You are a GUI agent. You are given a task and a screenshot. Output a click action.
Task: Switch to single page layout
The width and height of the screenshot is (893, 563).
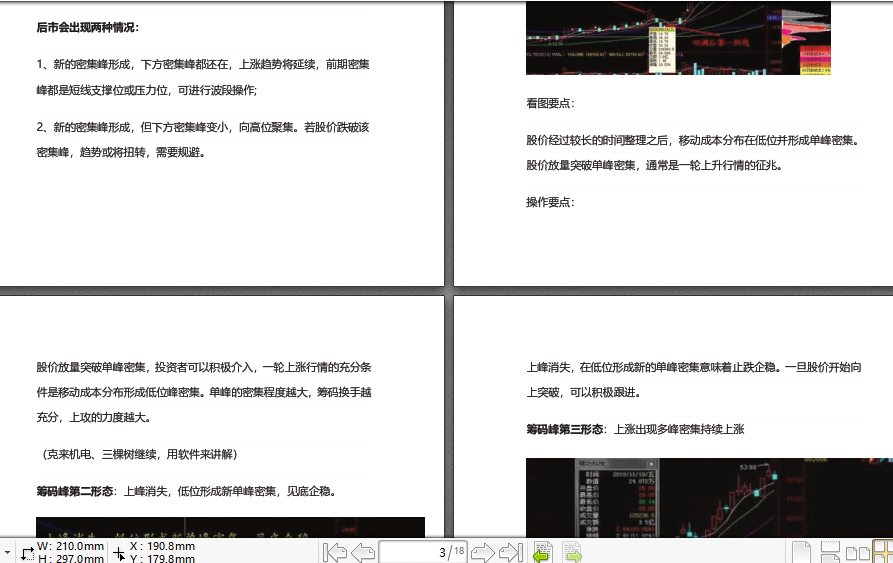(801, 552)
